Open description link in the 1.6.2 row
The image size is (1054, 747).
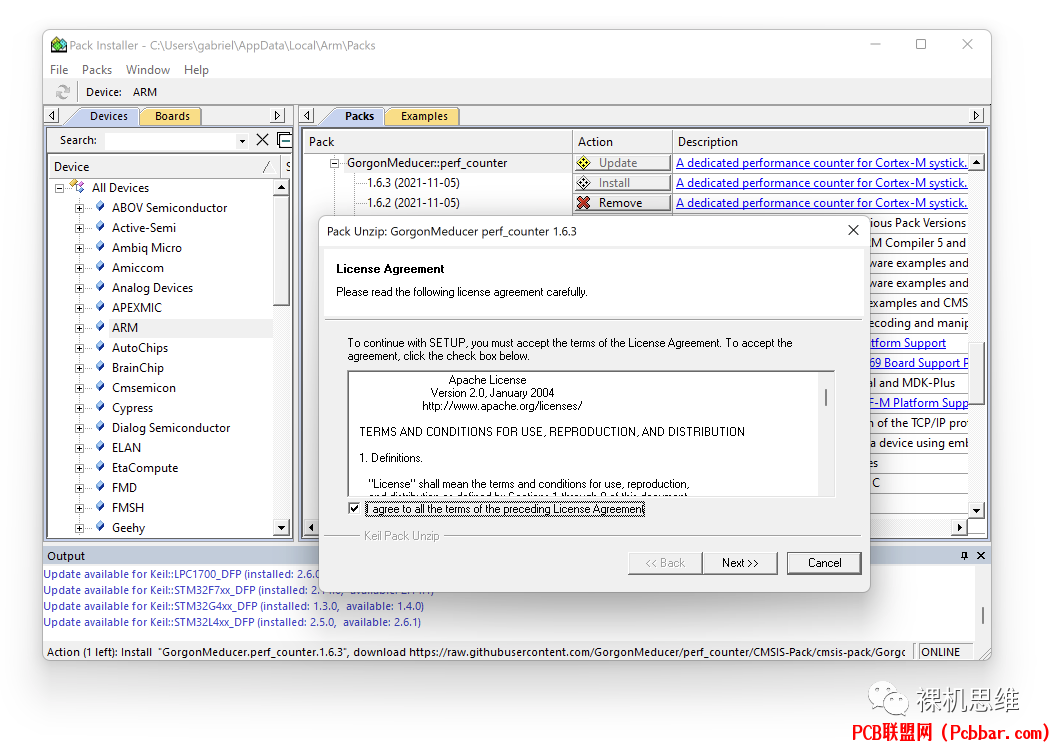click(821, 202)
